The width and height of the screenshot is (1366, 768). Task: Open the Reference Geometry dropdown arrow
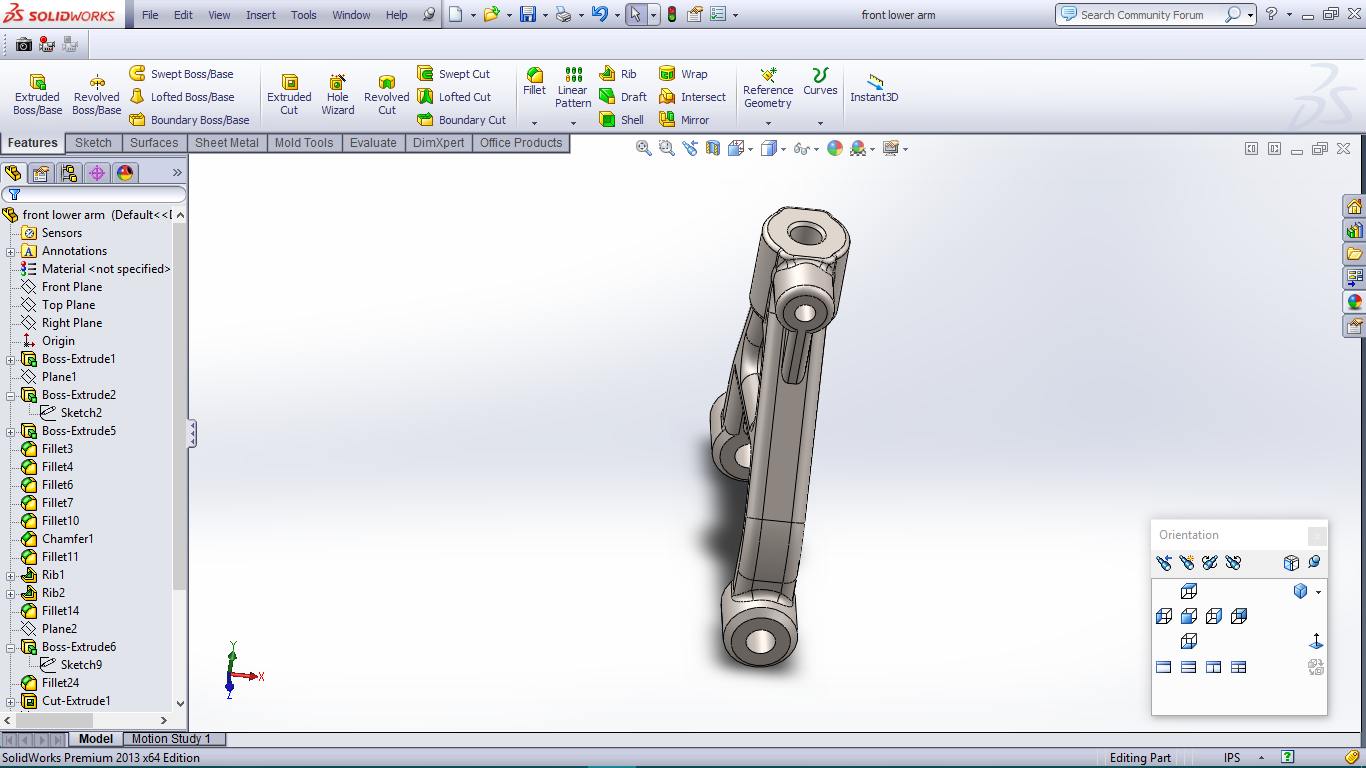click(x=768, y=123)
